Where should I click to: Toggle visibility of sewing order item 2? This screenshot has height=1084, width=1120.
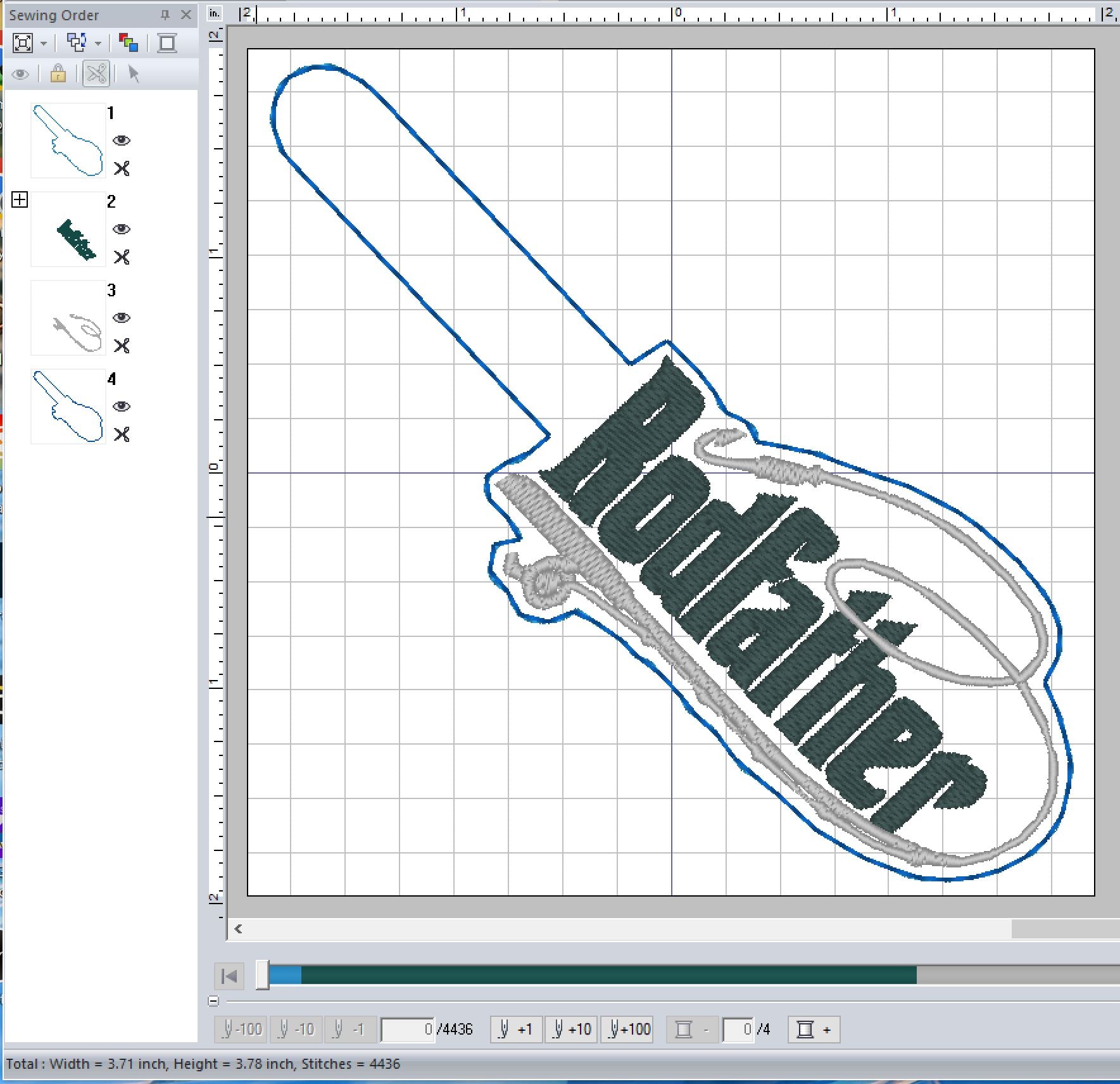121,229
